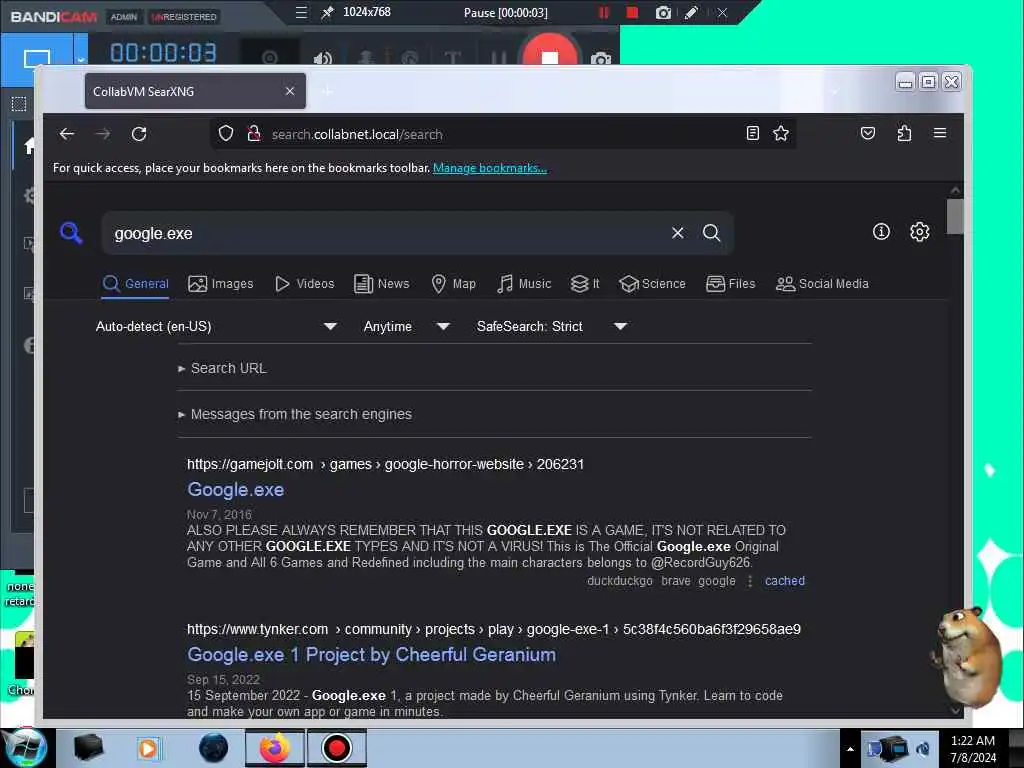Open the News category tab
Image resolution: width=1024 pixels, height=768 pixels.
(382, 284)
